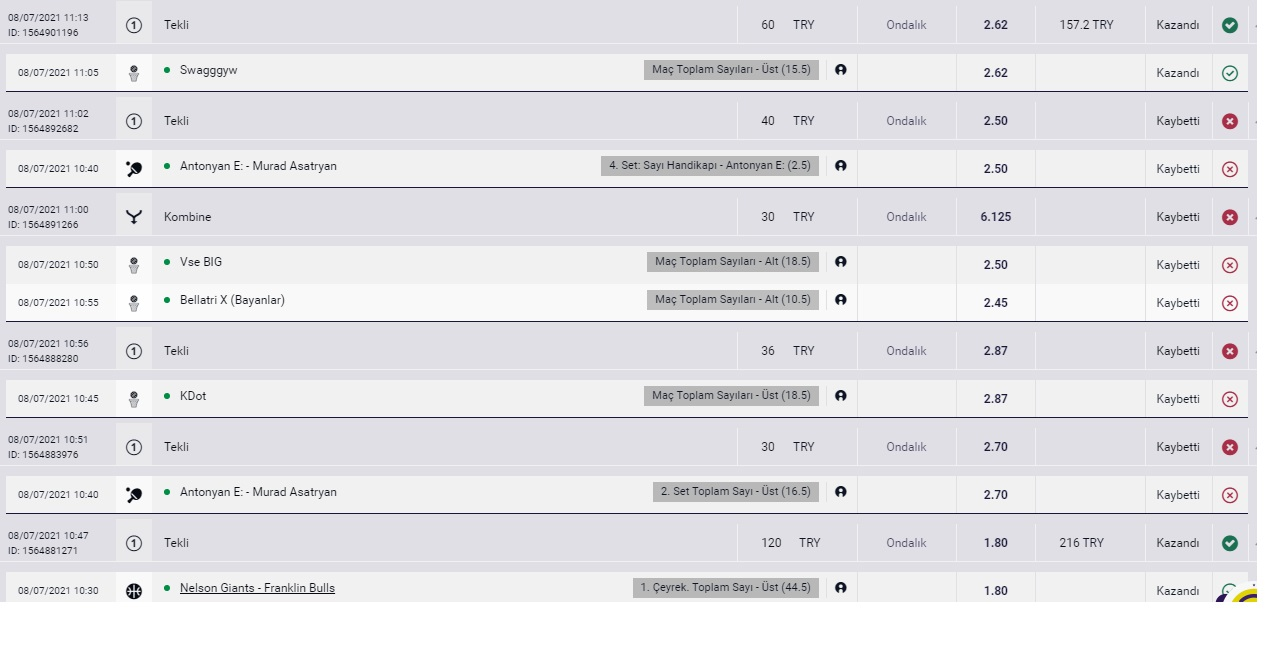Click the outlined won checkmark on Swagggyw row
The width and height of the screenshot is (1269, 651).
click(1230, 73)
